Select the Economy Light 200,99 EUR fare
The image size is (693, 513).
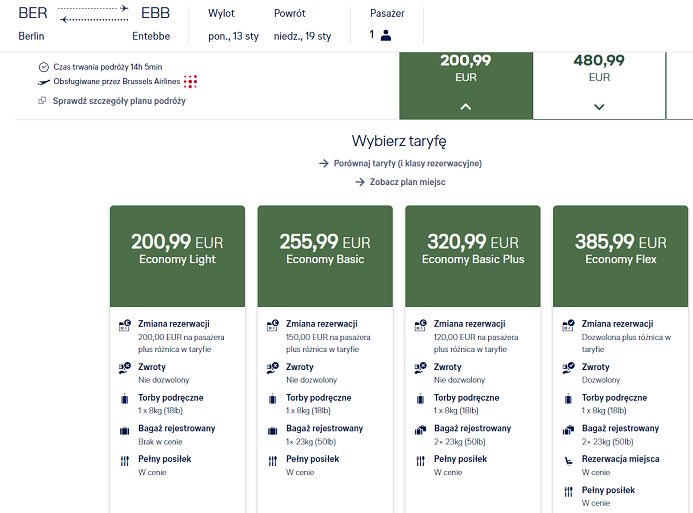click(177, 256)
